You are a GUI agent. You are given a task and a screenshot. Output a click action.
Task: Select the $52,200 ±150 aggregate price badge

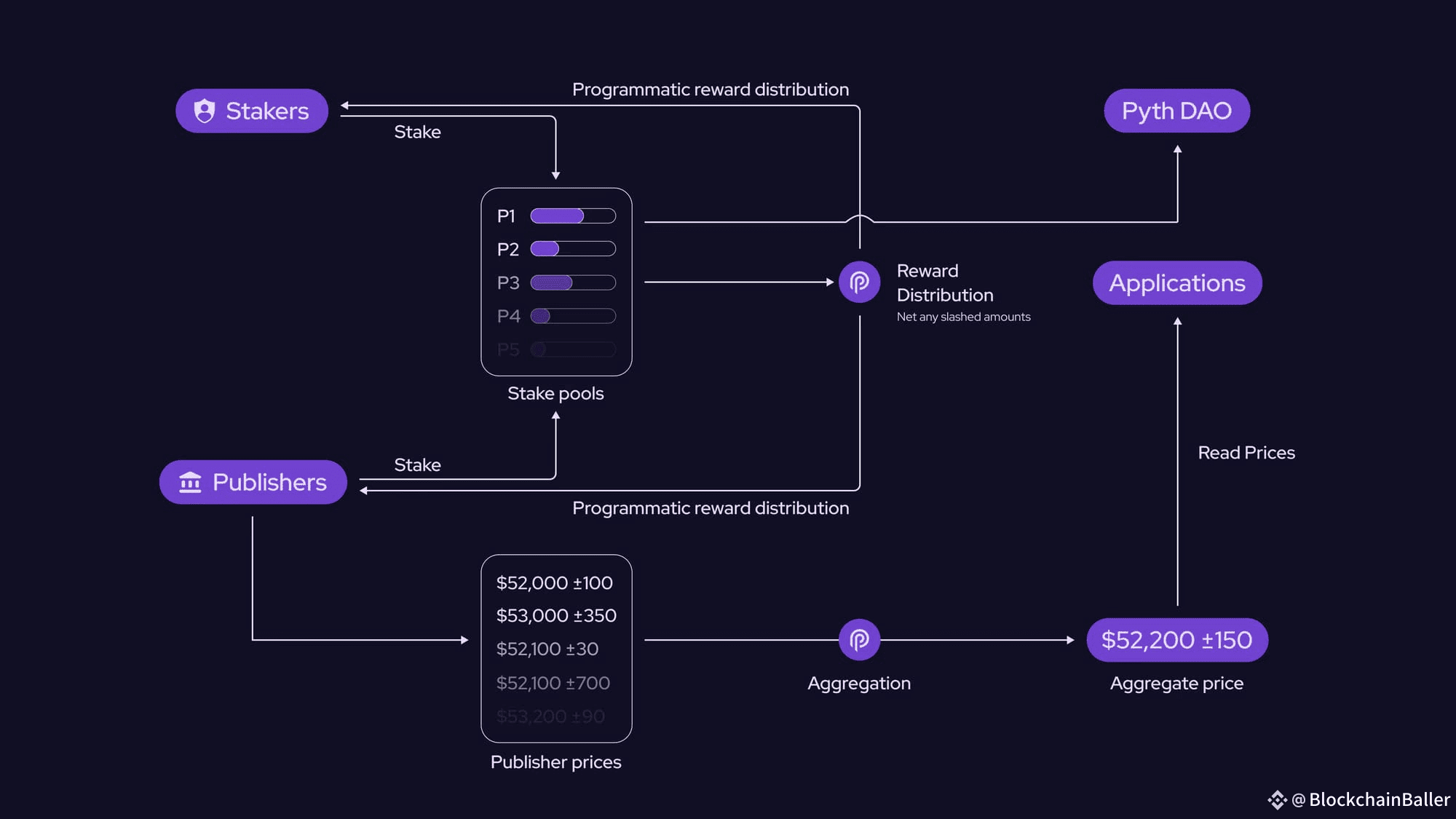tap(1176, 640)
